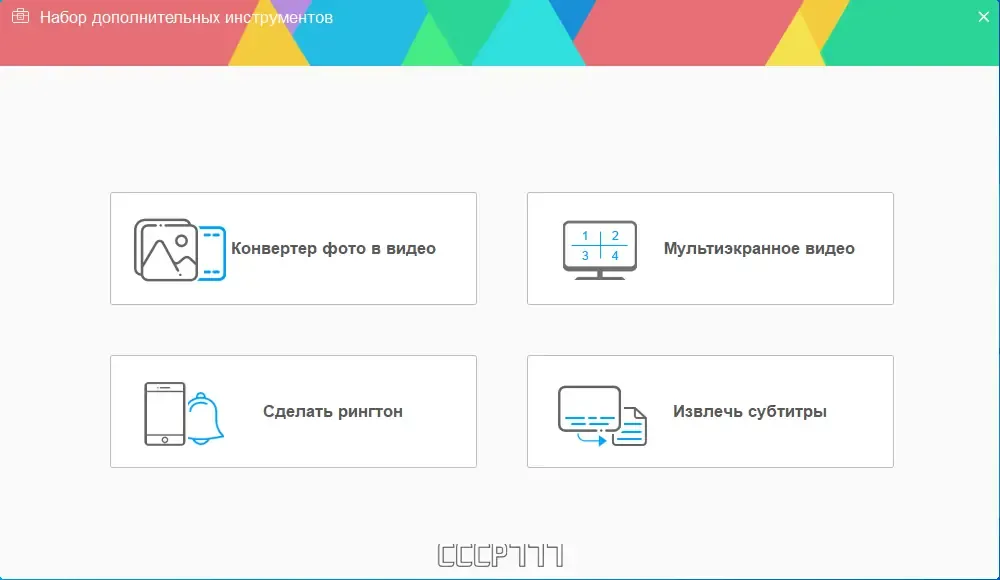Click the toolbox icon in the title bar
The height and width of the screenshot is (580, 1000).
coord(20,17)
